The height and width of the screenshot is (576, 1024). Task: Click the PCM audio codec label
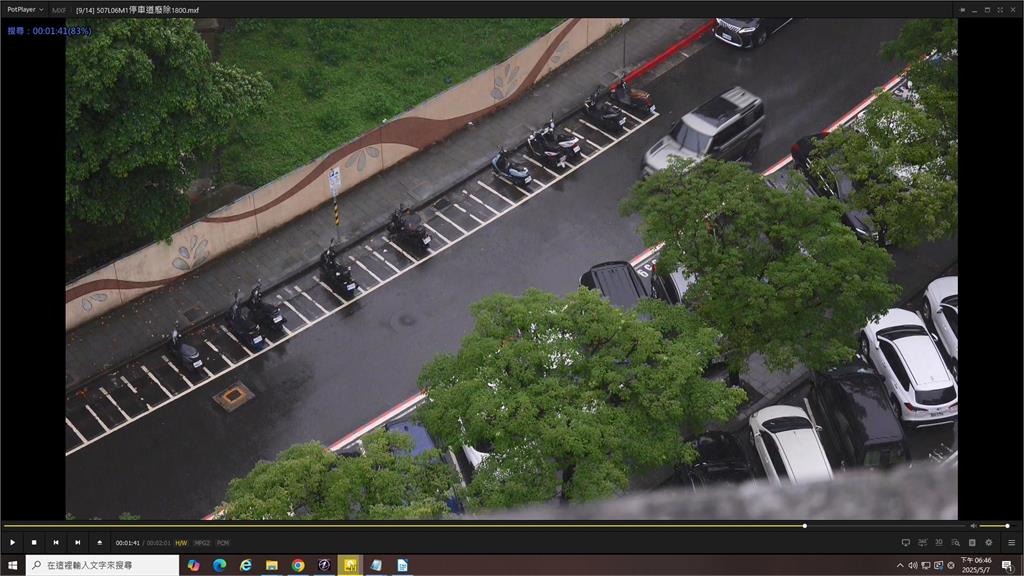222,543
